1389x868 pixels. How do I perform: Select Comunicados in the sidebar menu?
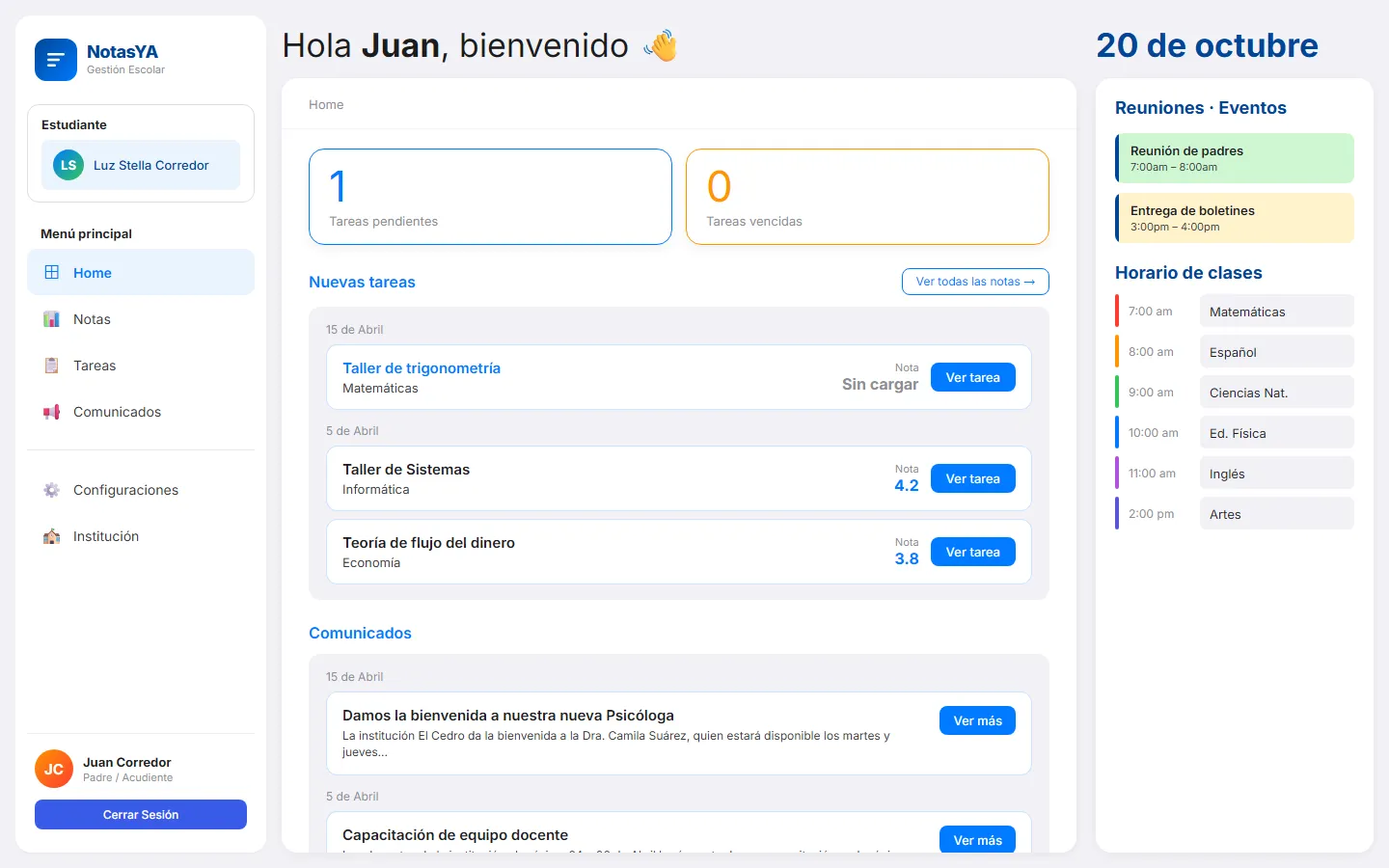[141, 412]
